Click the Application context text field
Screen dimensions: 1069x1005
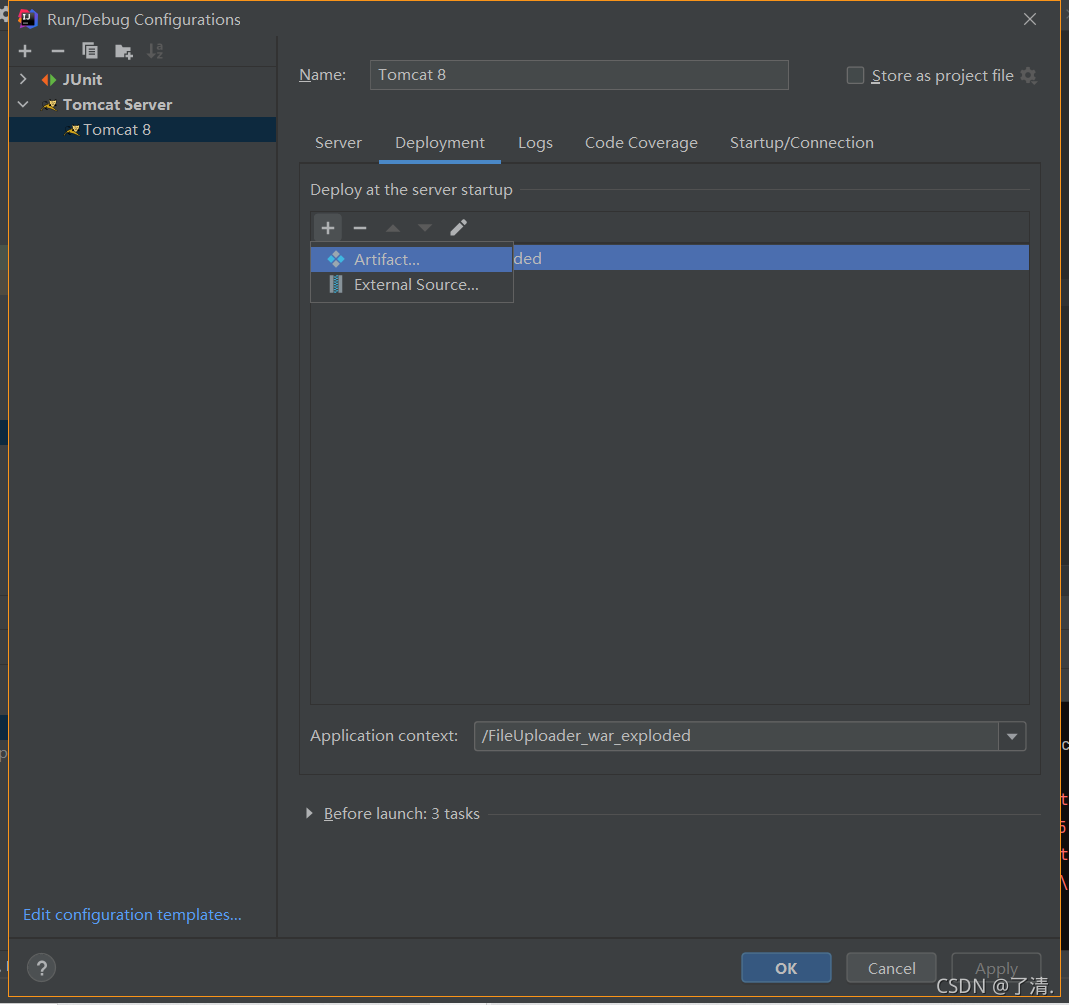pyautogui.click(x=736, y=736)
